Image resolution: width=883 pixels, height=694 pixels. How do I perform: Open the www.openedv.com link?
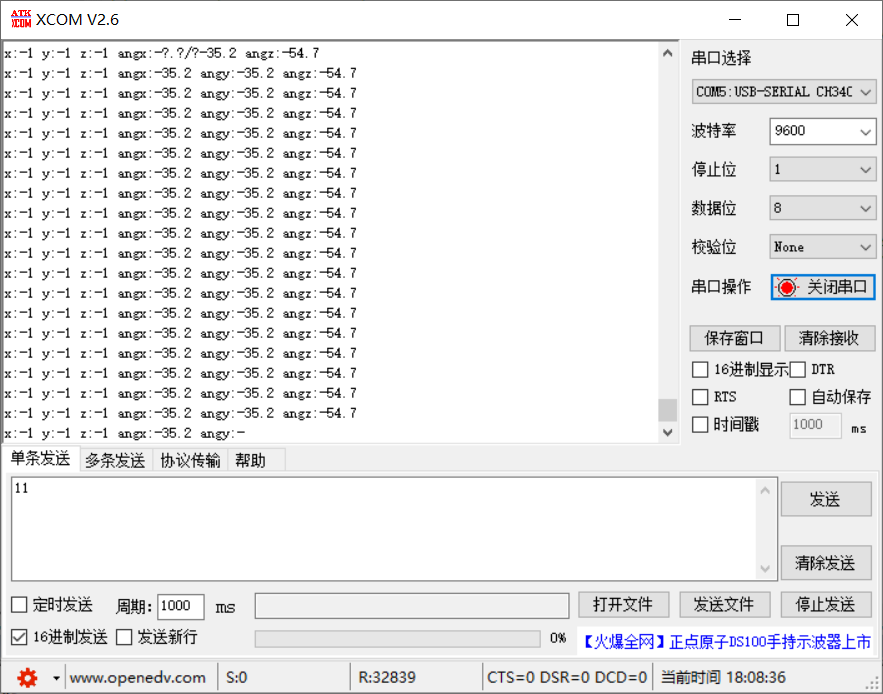[137, 678]
